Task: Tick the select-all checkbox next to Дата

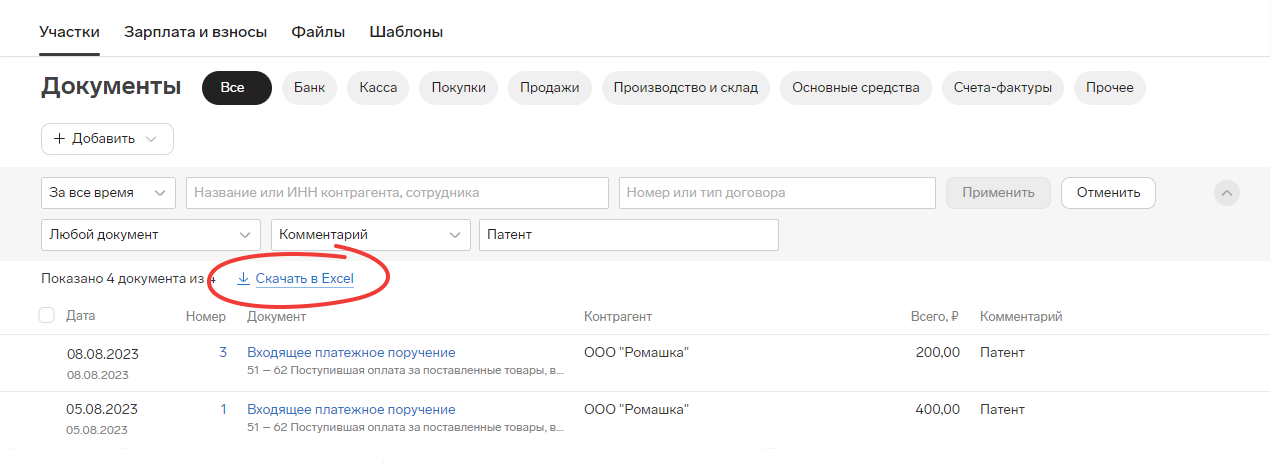Action: [46, 316]
